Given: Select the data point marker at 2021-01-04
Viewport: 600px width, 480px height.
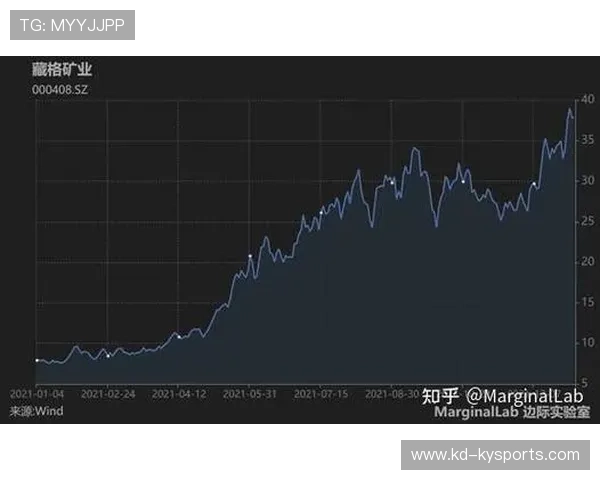Looking at the screenshot, I should pyautogui.click(x=37, y=360).
